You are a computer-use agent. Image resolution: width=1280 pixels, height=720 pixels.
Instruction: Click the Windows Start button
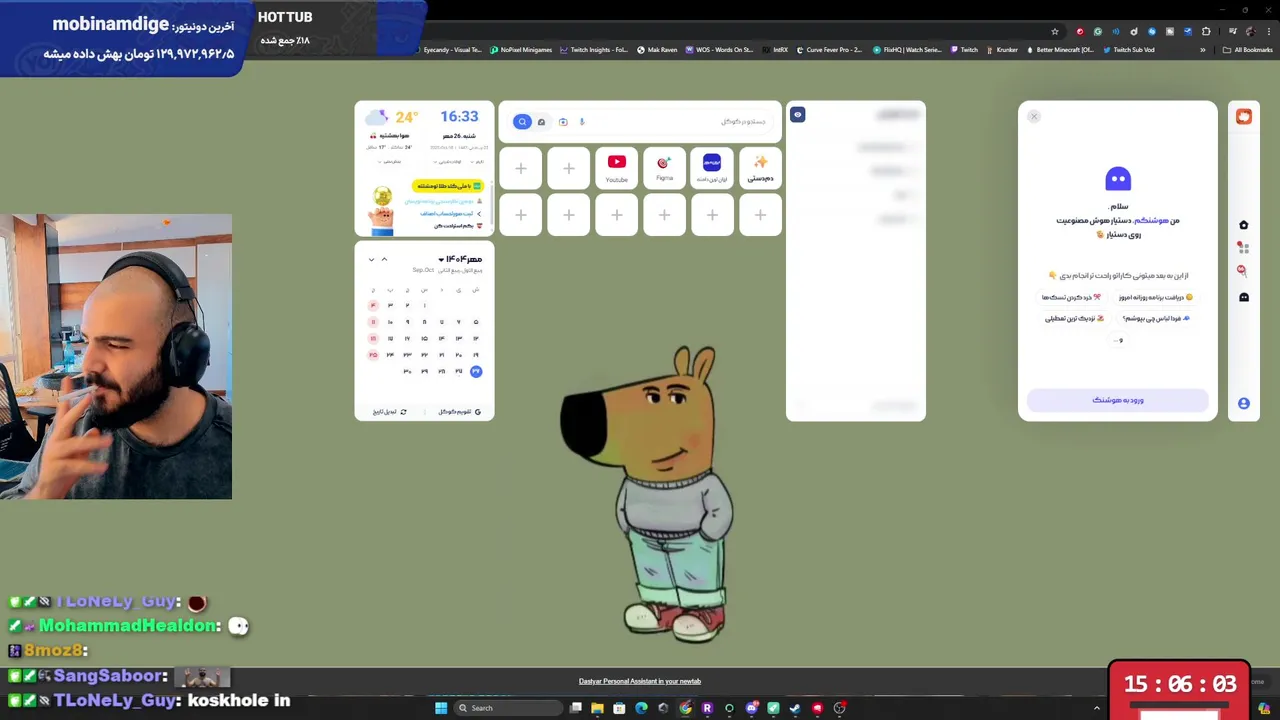441,708
